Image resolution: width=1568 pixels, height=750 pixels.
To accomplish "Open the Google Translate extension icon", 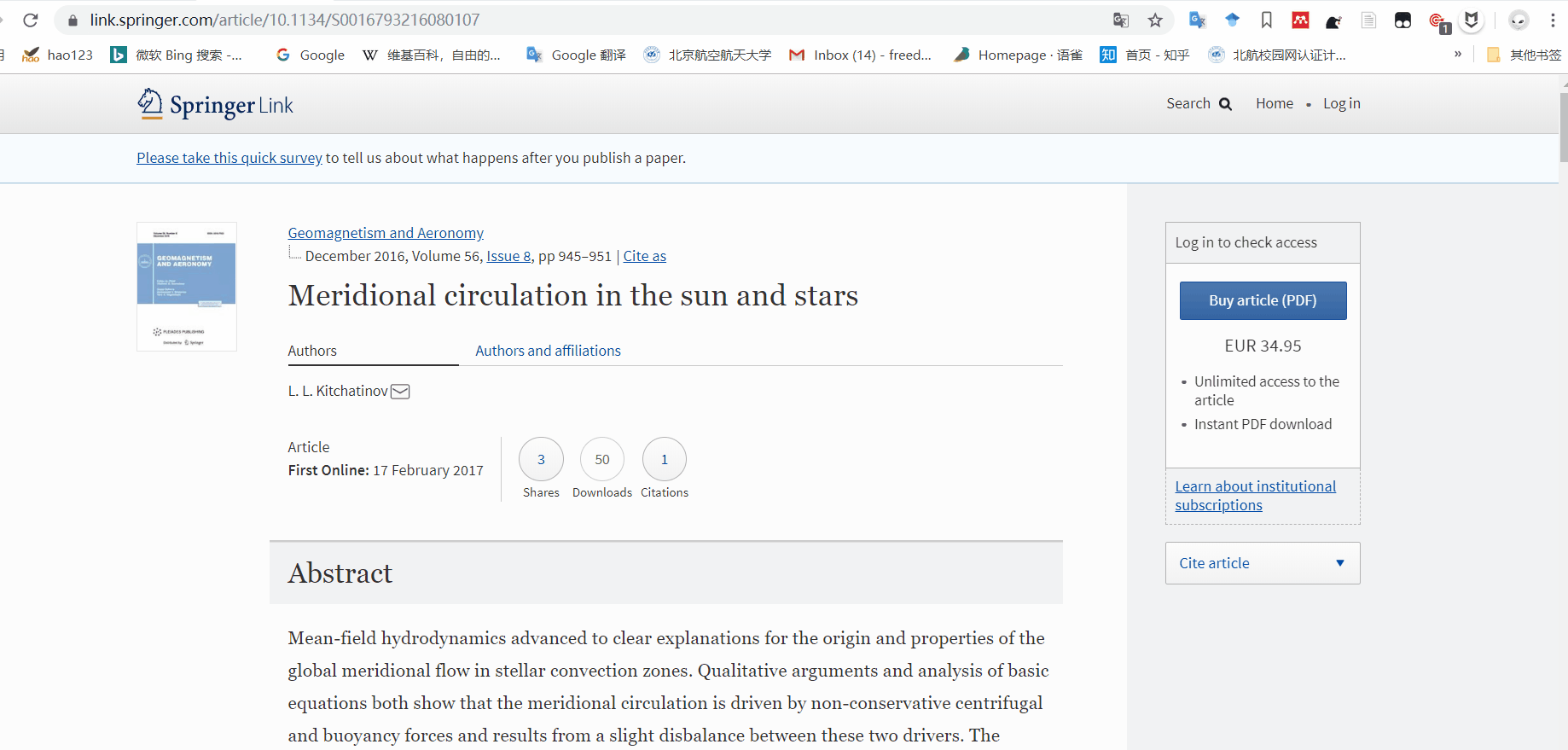I will pos(1198,20).
